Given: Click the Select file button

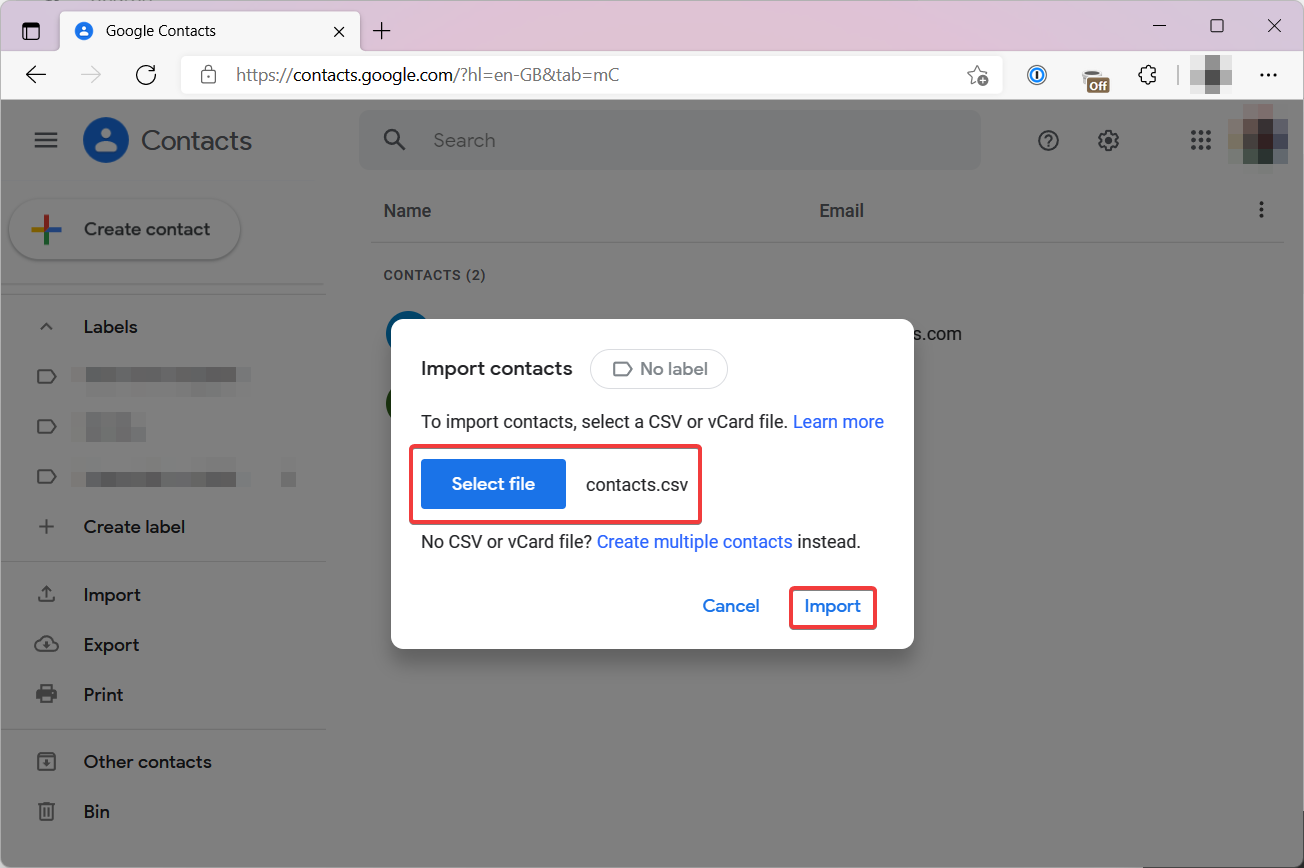Looking at the screenshot, I should (493, 484).
